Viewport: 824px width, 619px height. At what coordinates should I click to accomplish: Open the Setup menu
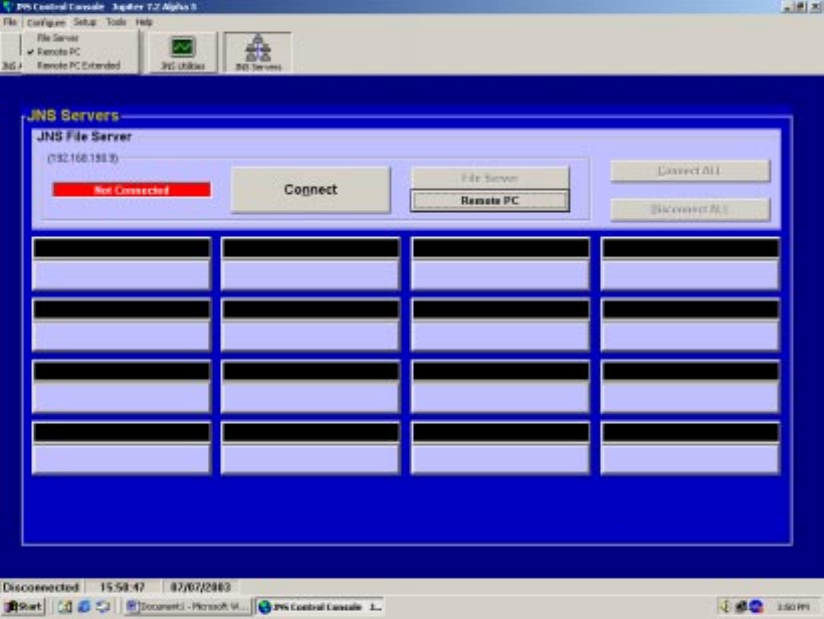(84, 22)
